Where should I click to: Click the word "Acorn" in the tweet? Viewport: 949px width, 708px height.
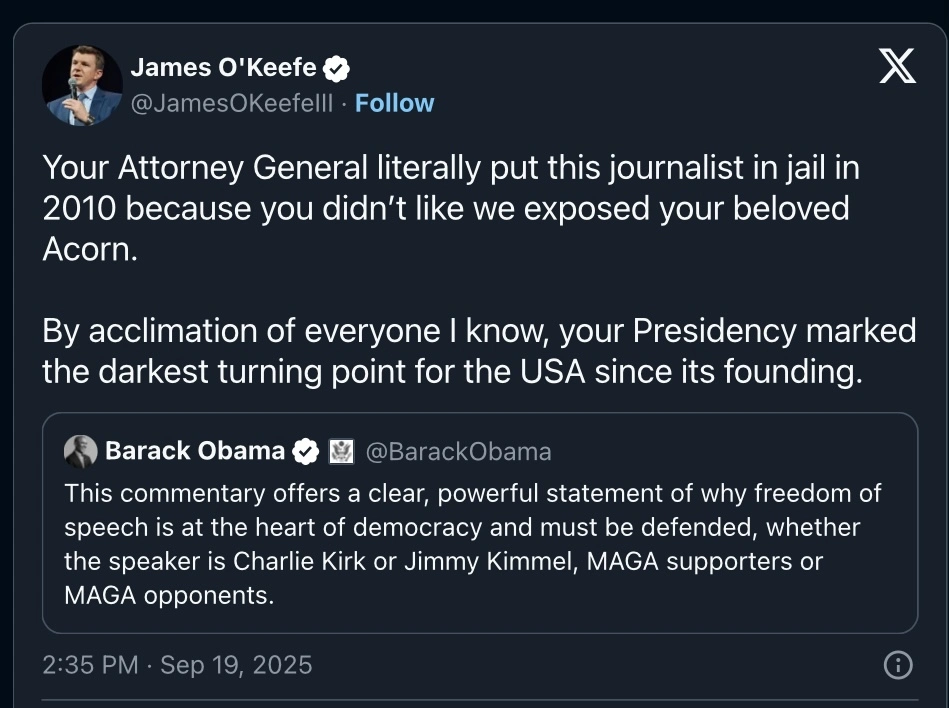pyautogui.click(x=88, y=249)
